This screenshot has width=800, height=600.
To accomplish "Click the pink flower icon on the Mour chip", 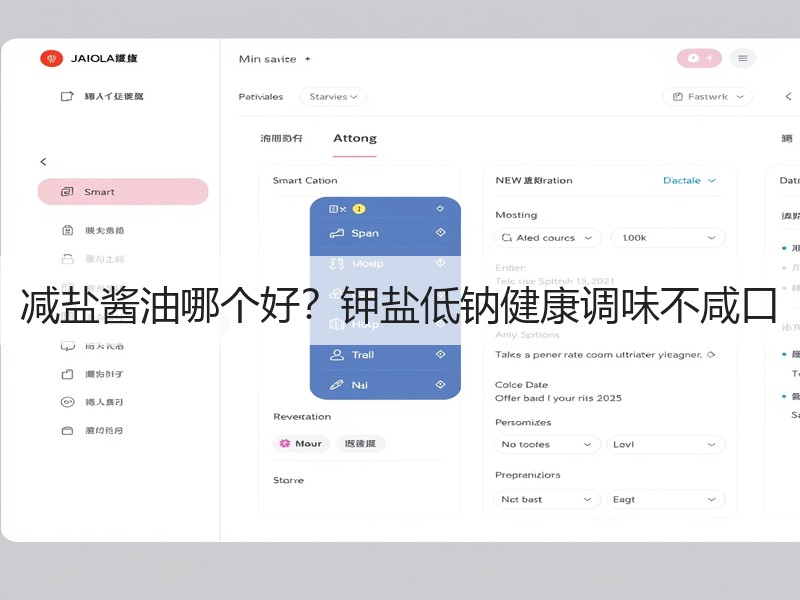I will coord(285,443).
